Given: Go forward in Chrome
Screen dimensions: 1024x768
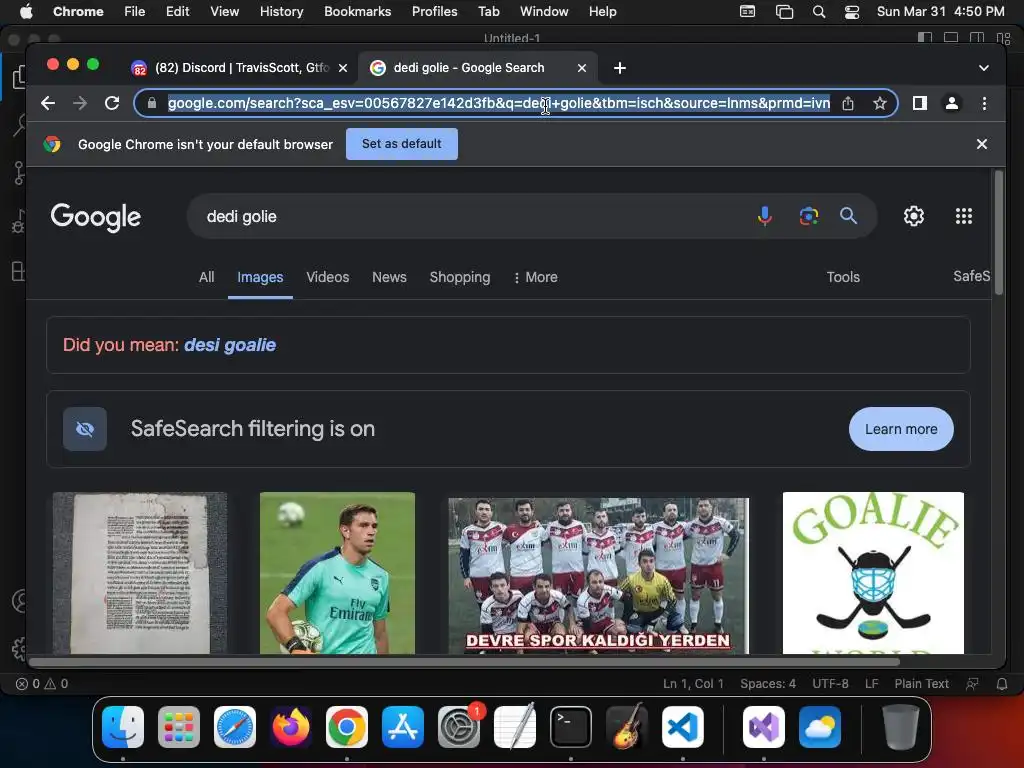Looking at the screenshot, I should click(80, 103).
